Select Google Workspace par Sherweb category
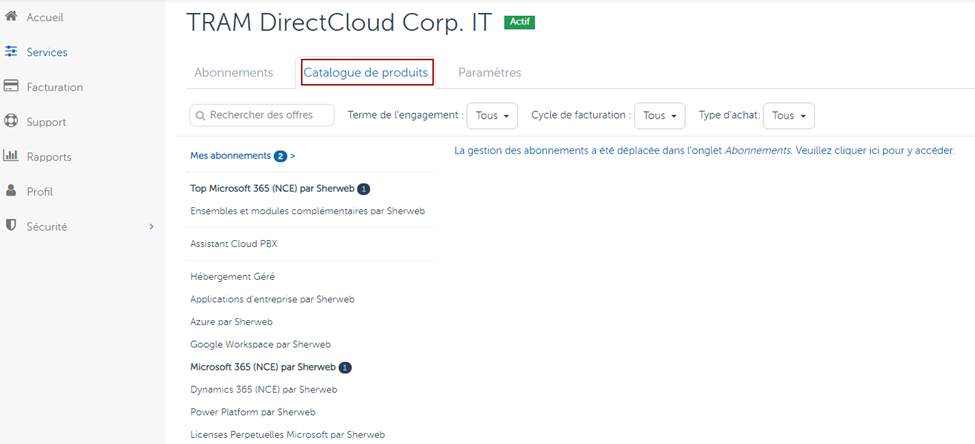 pos(261,344)
